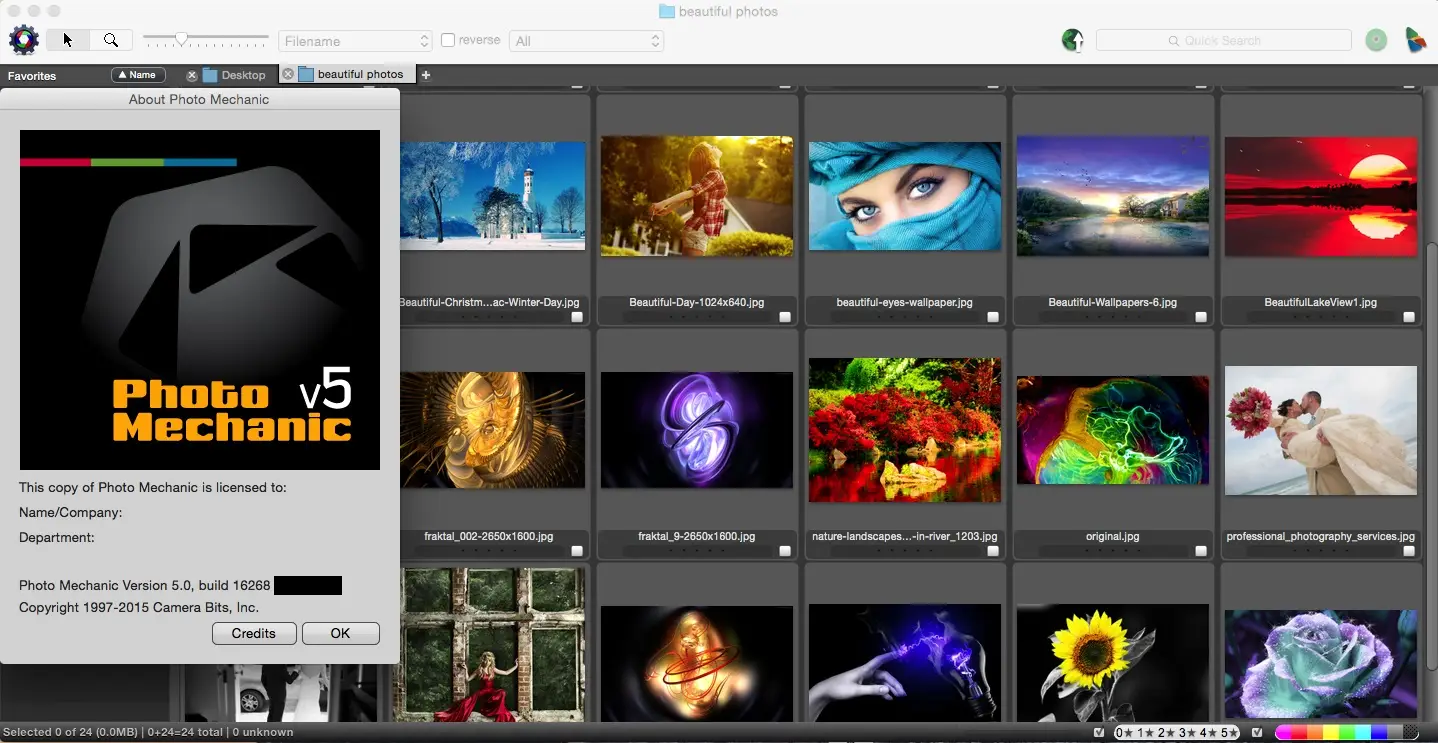Filter by red color class

pyautogui.click(x=1299, y=733)
